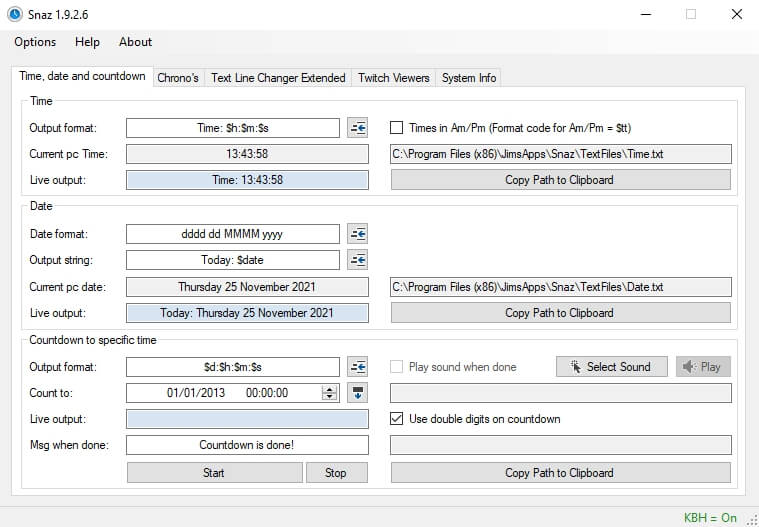759x527 pixels.
Task: Switch to the Chrono's tab
Action: [x=178, y=78]
